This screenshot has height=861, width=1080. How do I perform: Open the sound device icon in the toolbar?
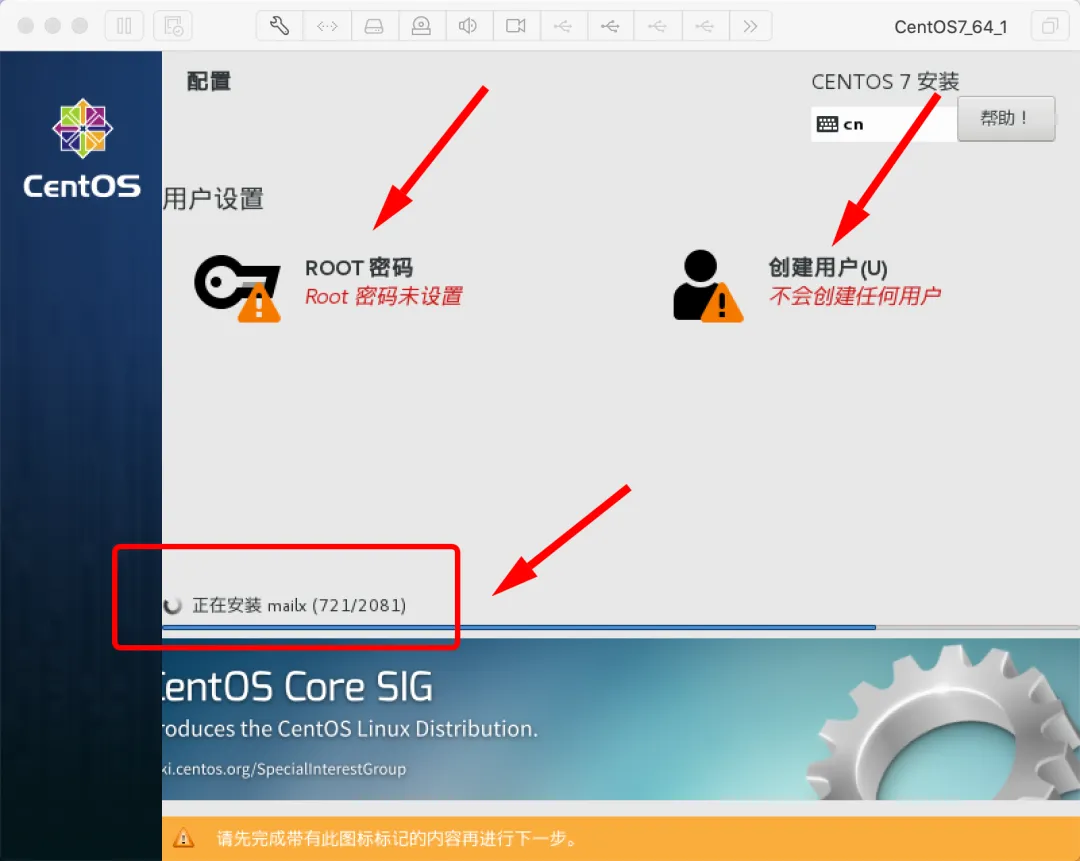pyautogui.click(x=468, y=25)
